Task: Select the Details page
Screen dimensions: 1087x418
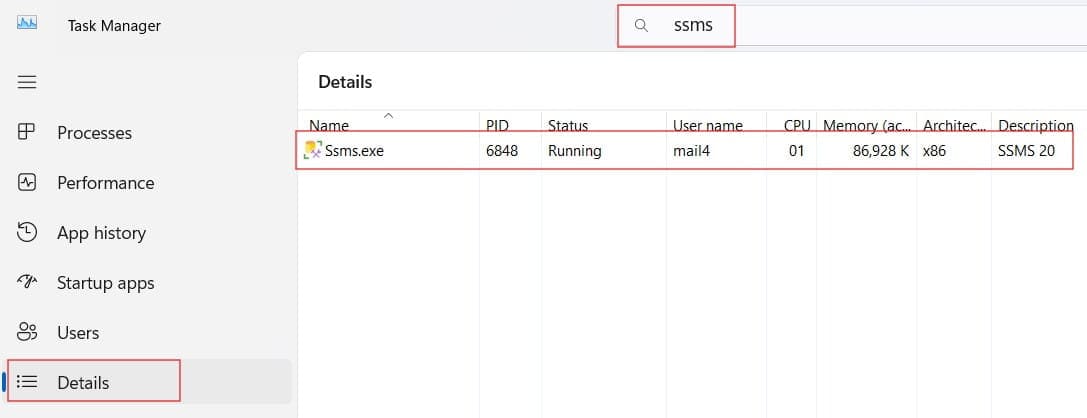Action: coord(149,382)
